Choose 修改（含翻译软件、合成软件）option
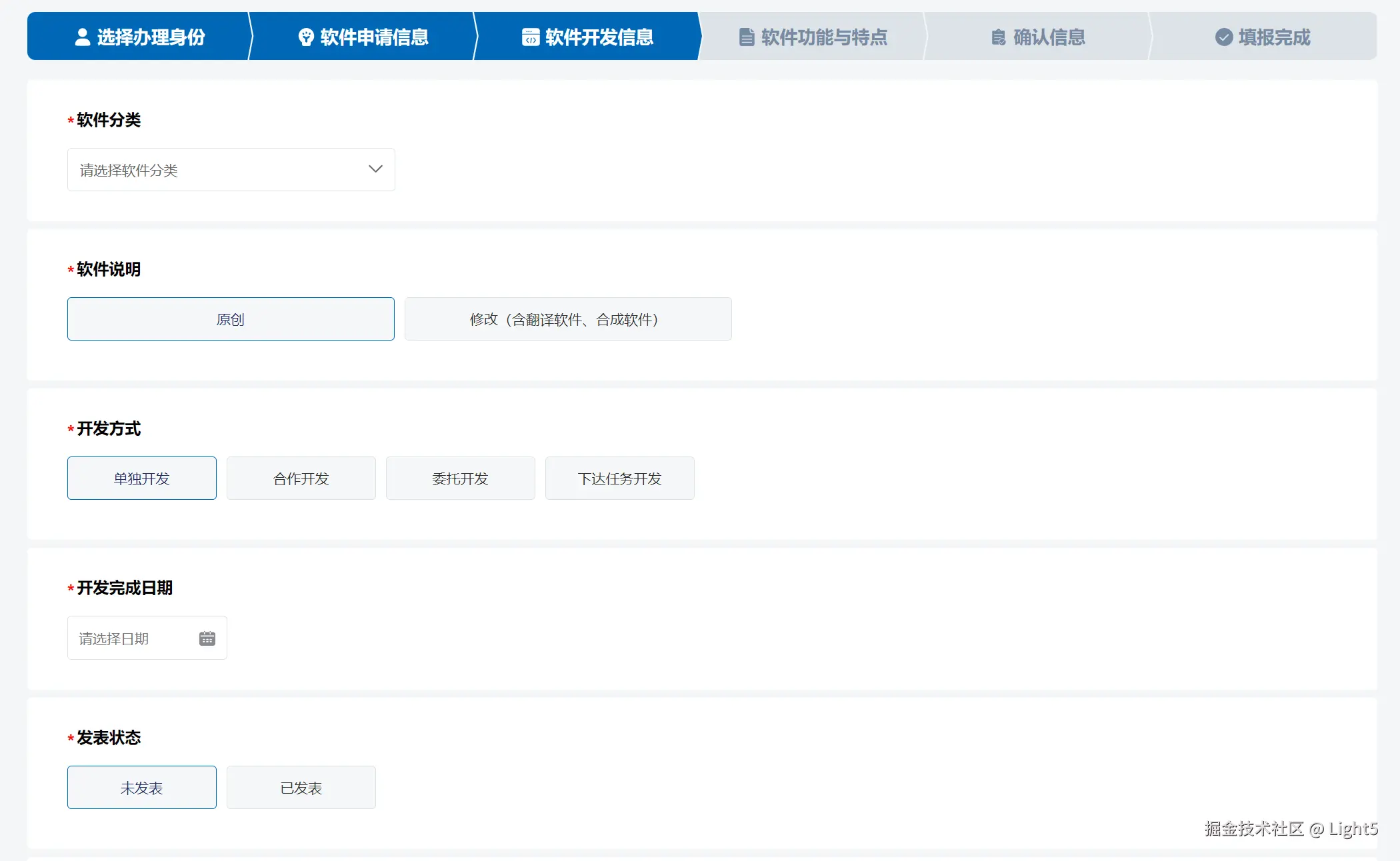This screenshot has height=861, width=1400. click(567, 319)
